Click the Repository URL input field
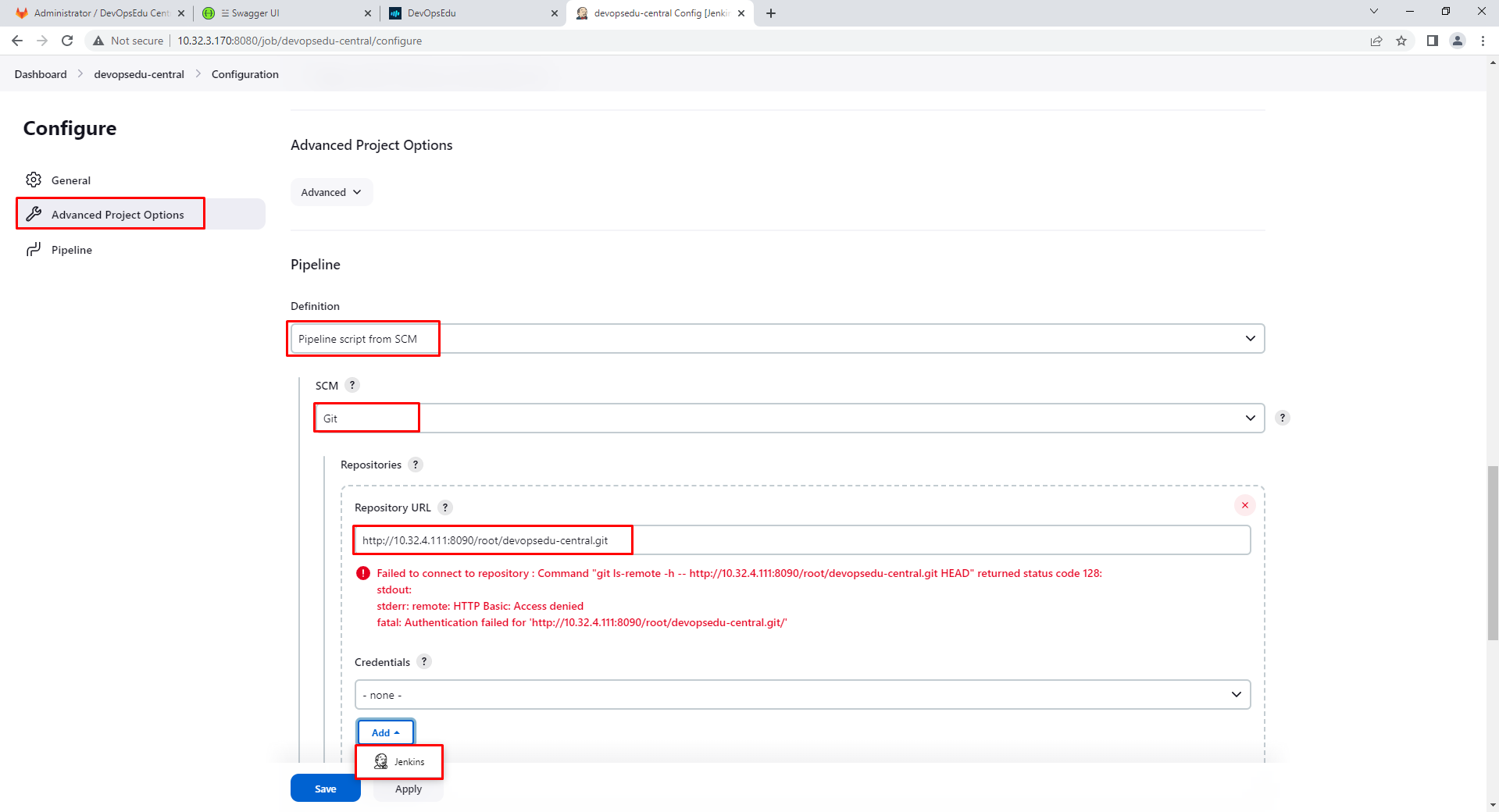The image size is (1499, 812). coord(802,540)
